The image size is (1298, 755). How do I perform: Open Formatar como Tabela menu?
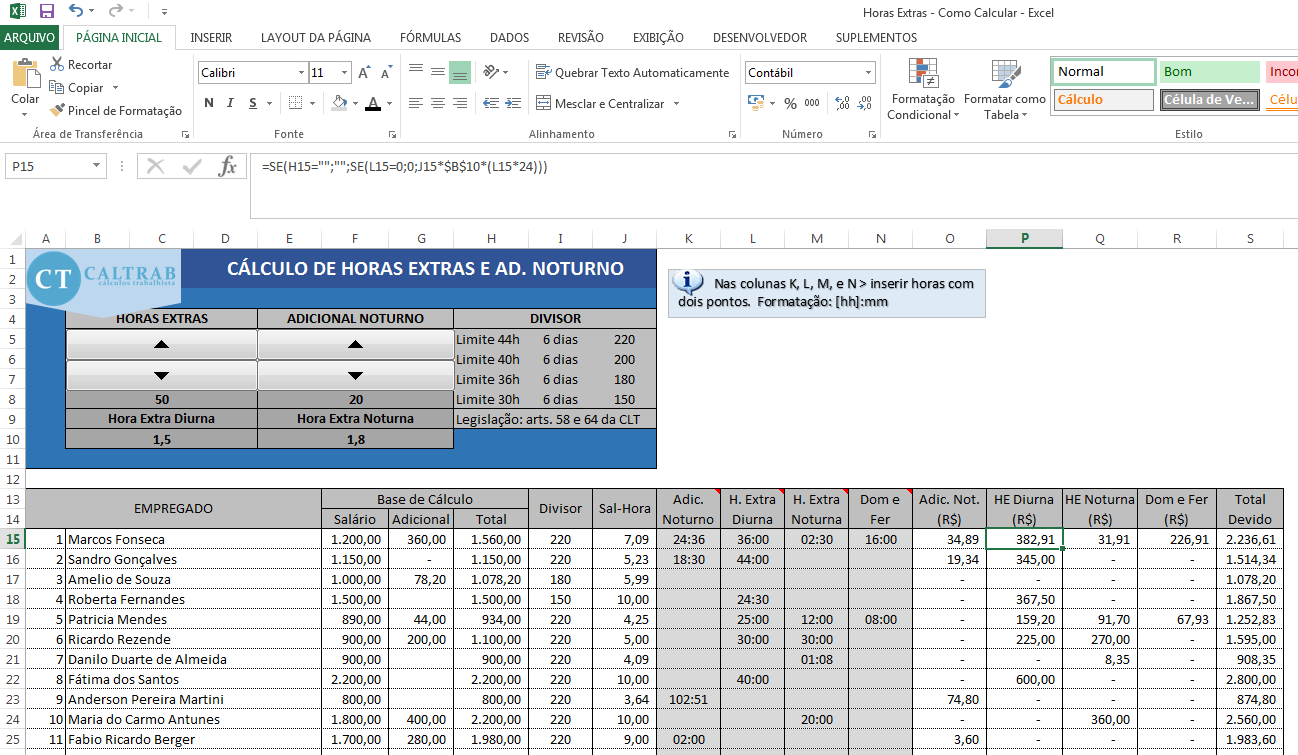(1005, 90)
